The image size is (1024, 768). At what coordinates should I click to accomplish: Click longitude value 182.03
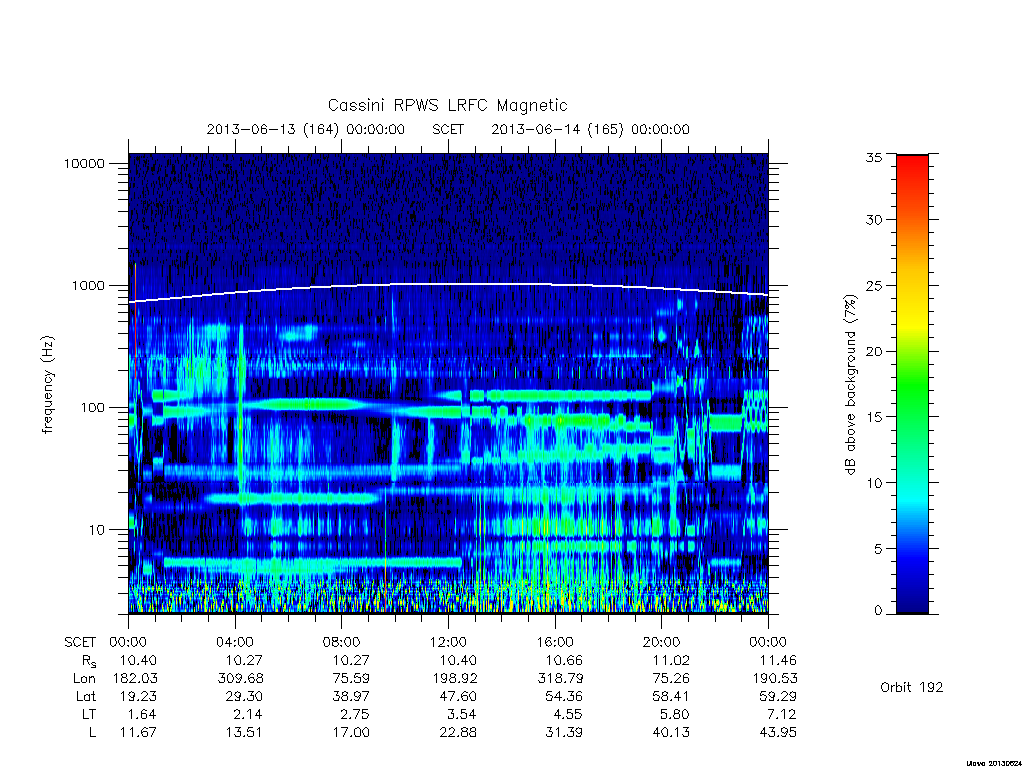click(x=135, y=679)
